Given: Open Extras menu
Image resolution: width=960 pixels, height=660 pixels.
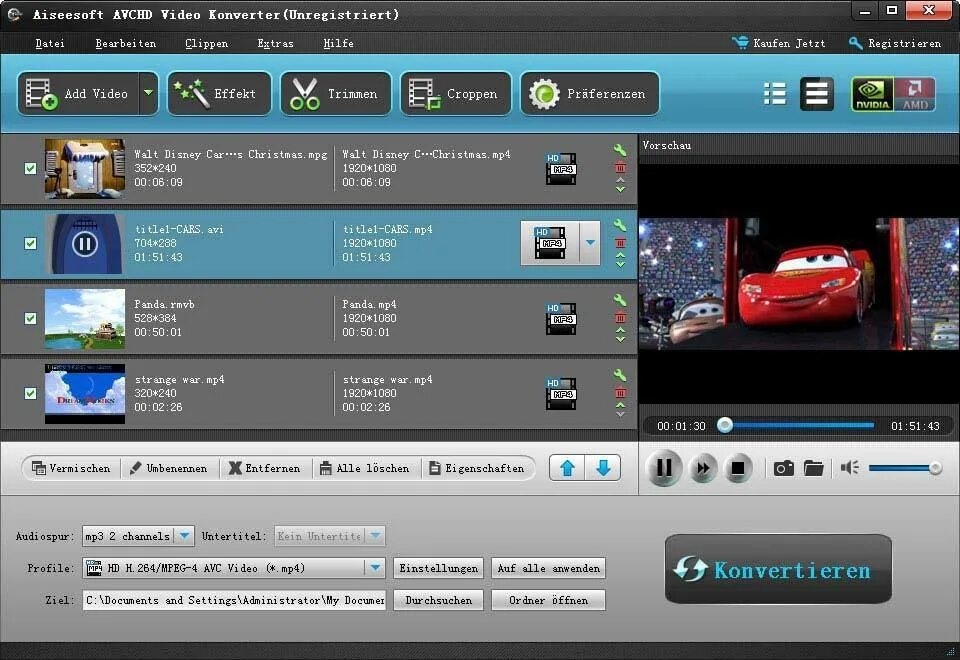Looking at the screenshot, I should 276,43.
